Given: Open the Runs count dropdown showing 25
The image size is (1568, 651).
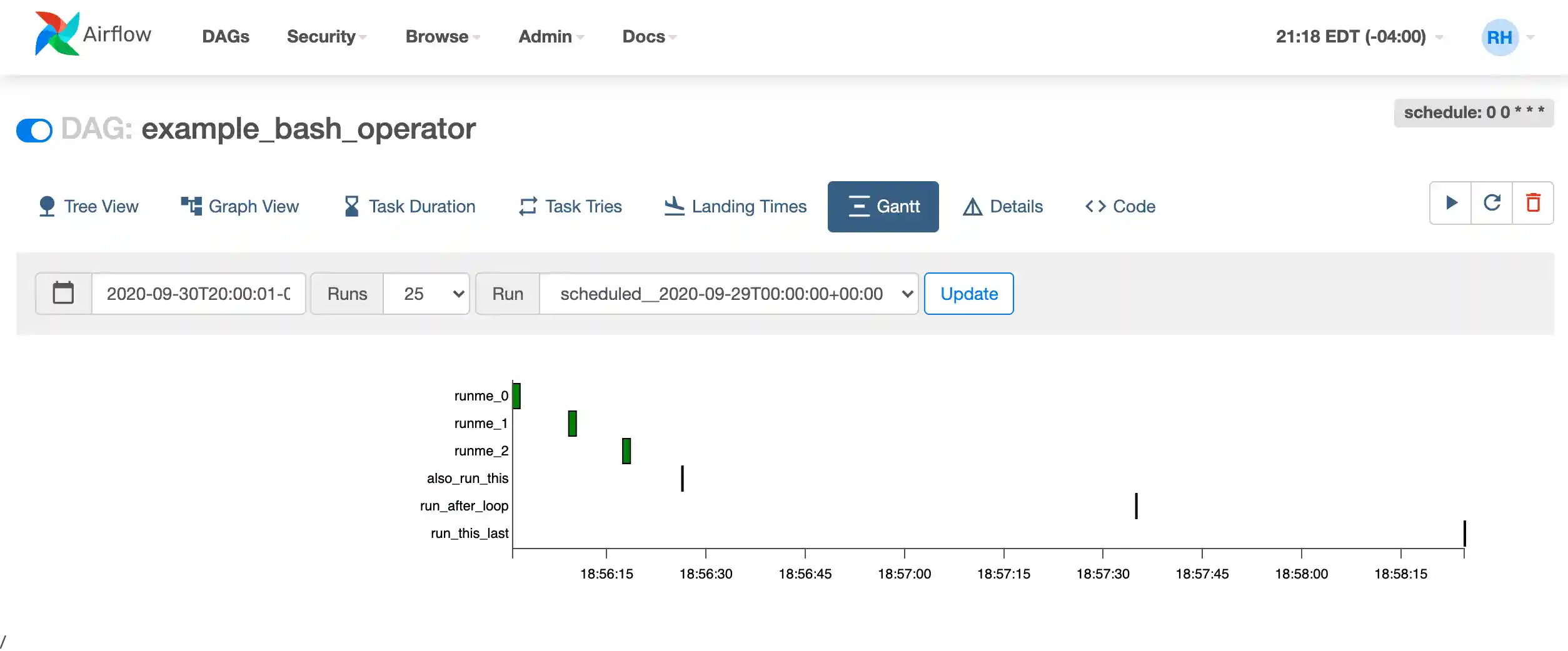Looking at the screenshot, I should [426, 294].
